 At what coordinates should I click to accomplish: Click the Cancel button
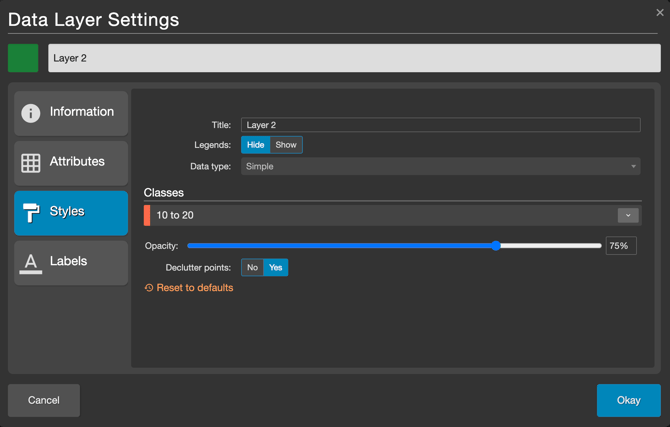(44, 400)
